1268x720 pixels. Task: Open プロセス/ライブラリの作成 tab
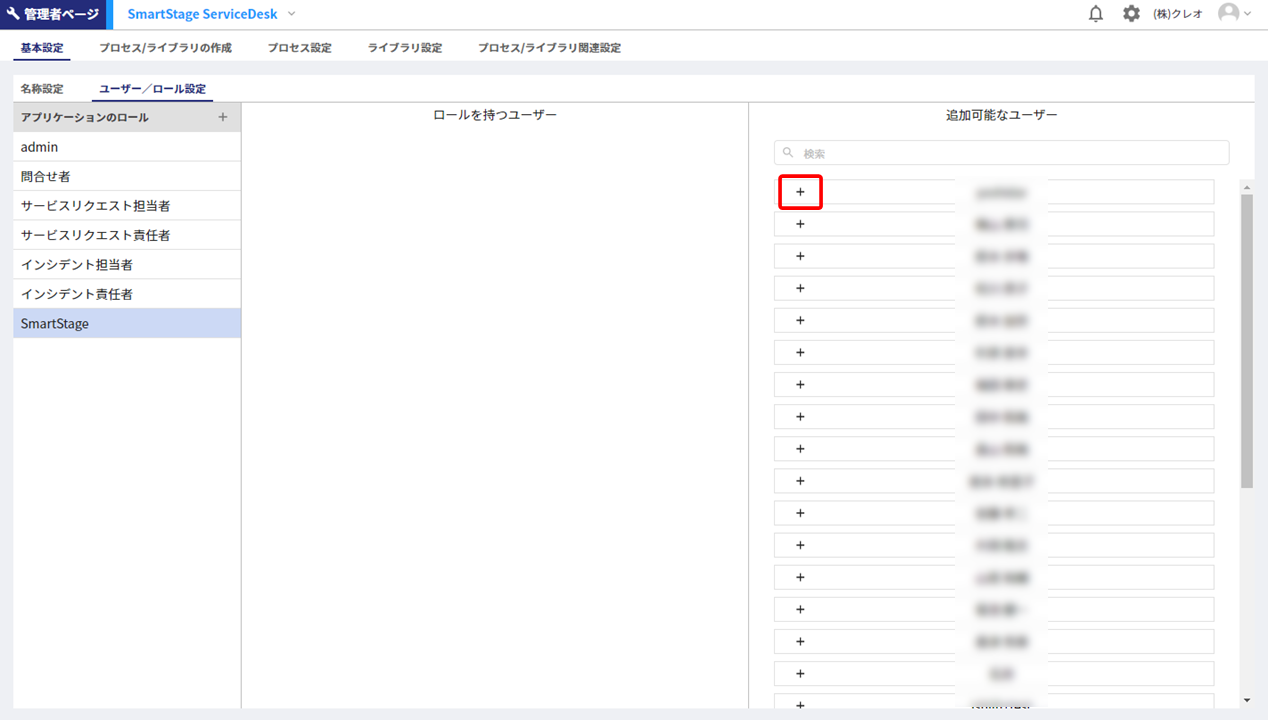tap(165, 48)
